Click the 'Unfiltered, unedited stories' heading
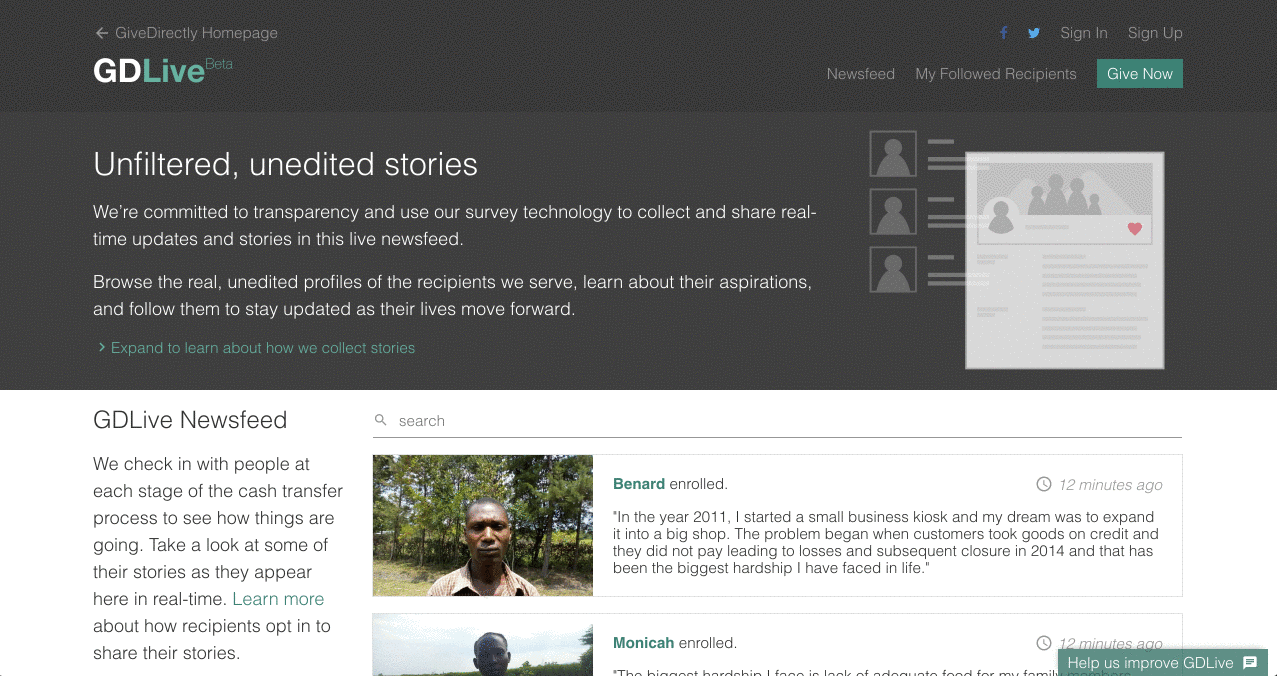The width and height of the screenshot is (1277, 676). coord(286,164)
